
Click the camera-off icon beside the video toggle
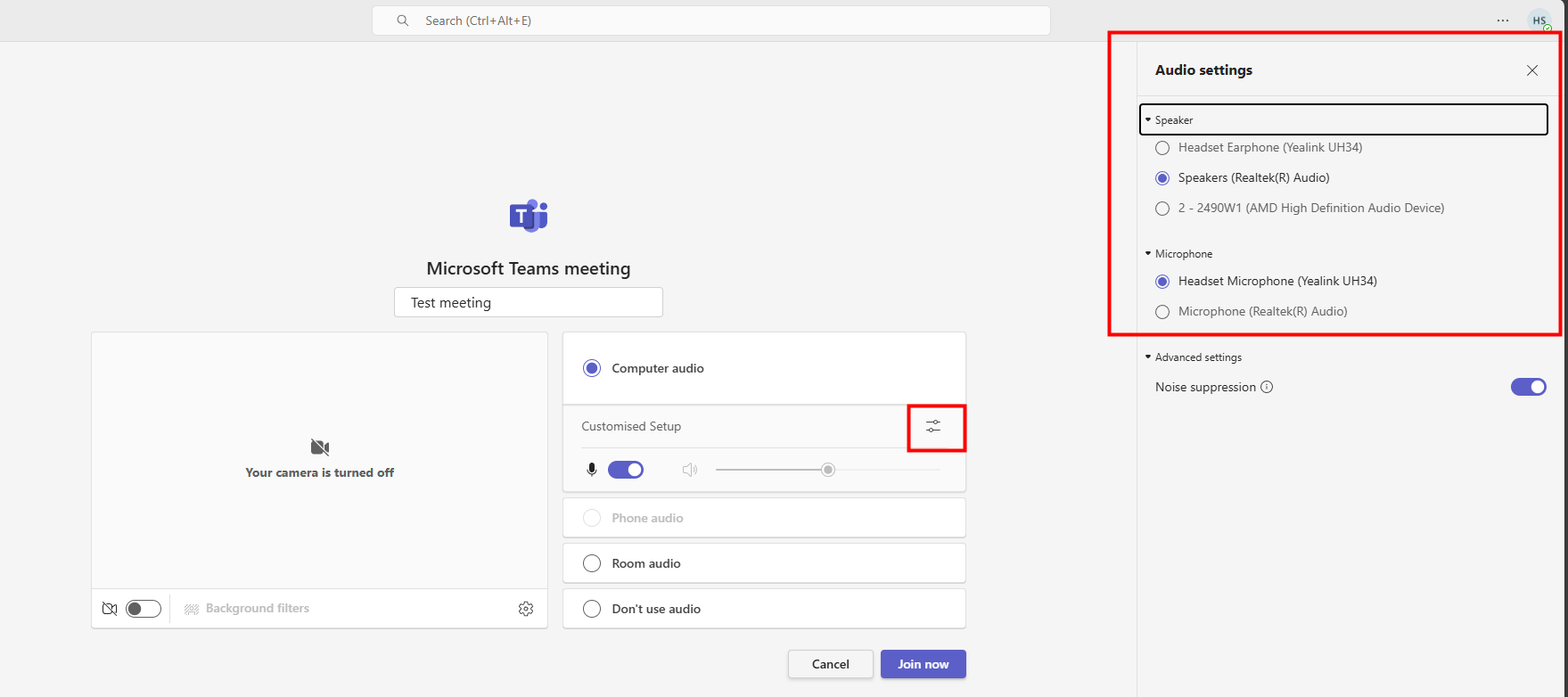tap(110, 609)
